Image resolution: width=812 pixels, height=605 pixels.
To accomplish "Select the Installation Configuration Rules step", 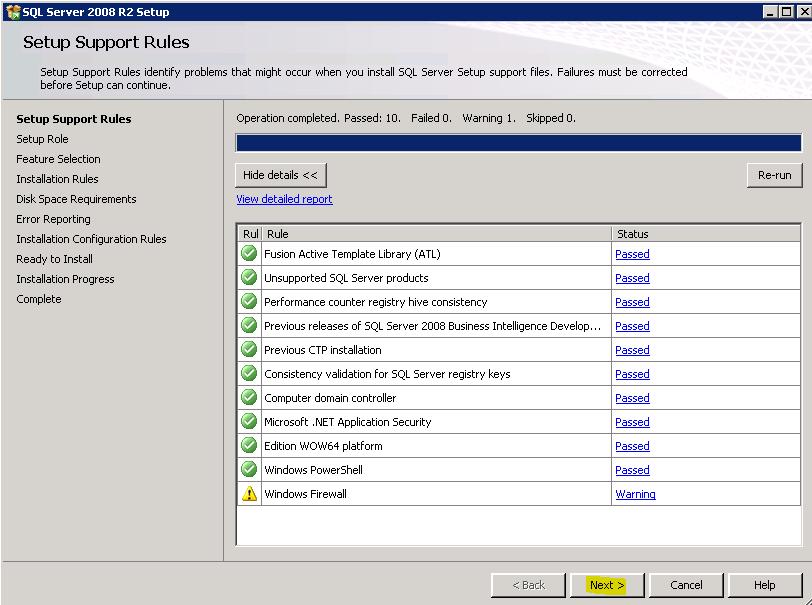I will point(91,239).
